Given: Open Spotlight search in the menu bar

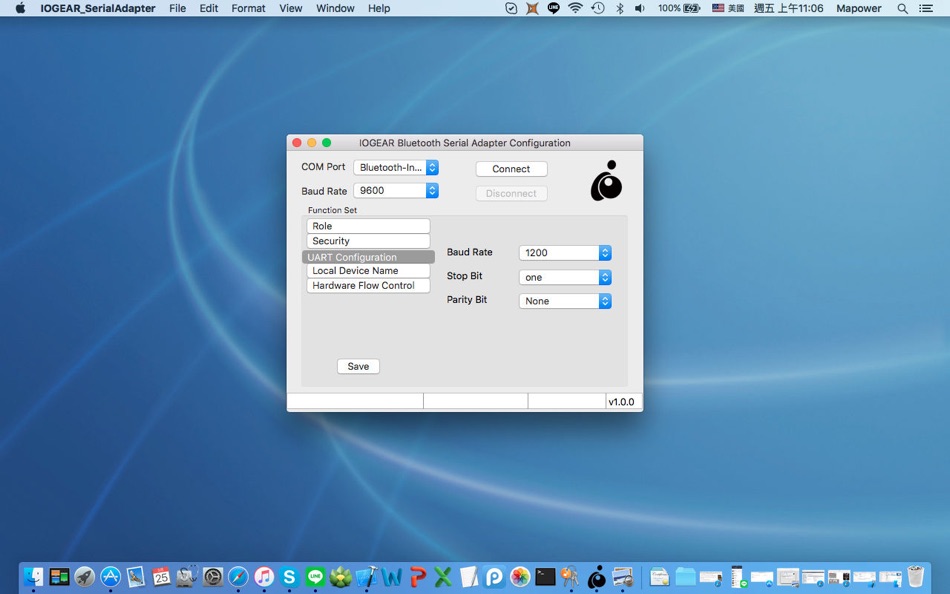Looking at the screenshot, I should point(903,8).
